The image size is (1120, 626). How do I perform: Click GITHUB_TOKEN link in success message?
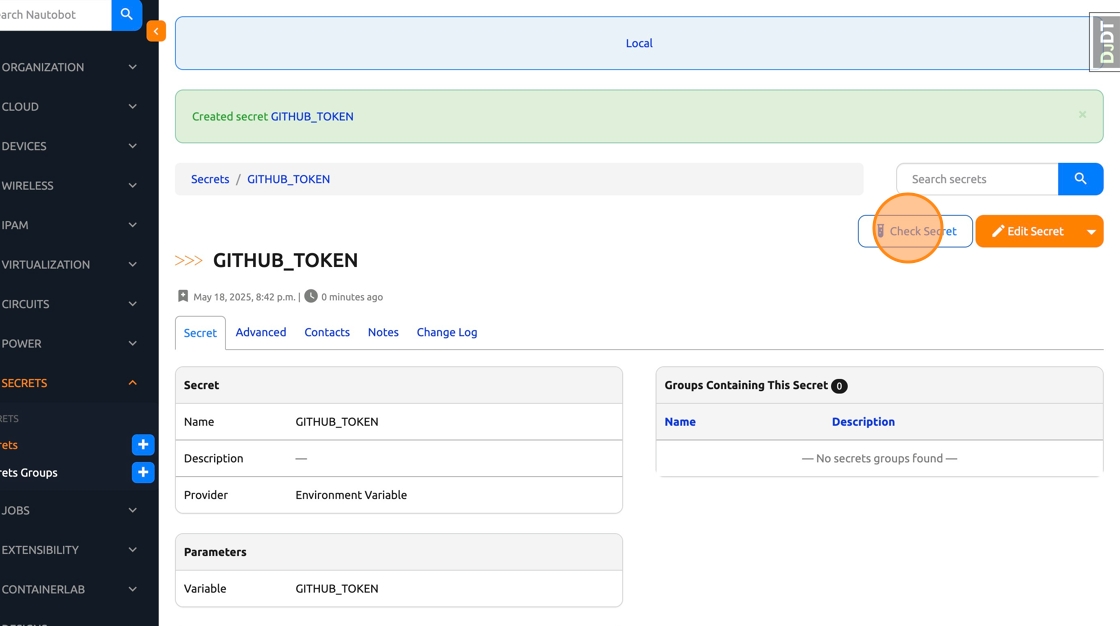312,116
